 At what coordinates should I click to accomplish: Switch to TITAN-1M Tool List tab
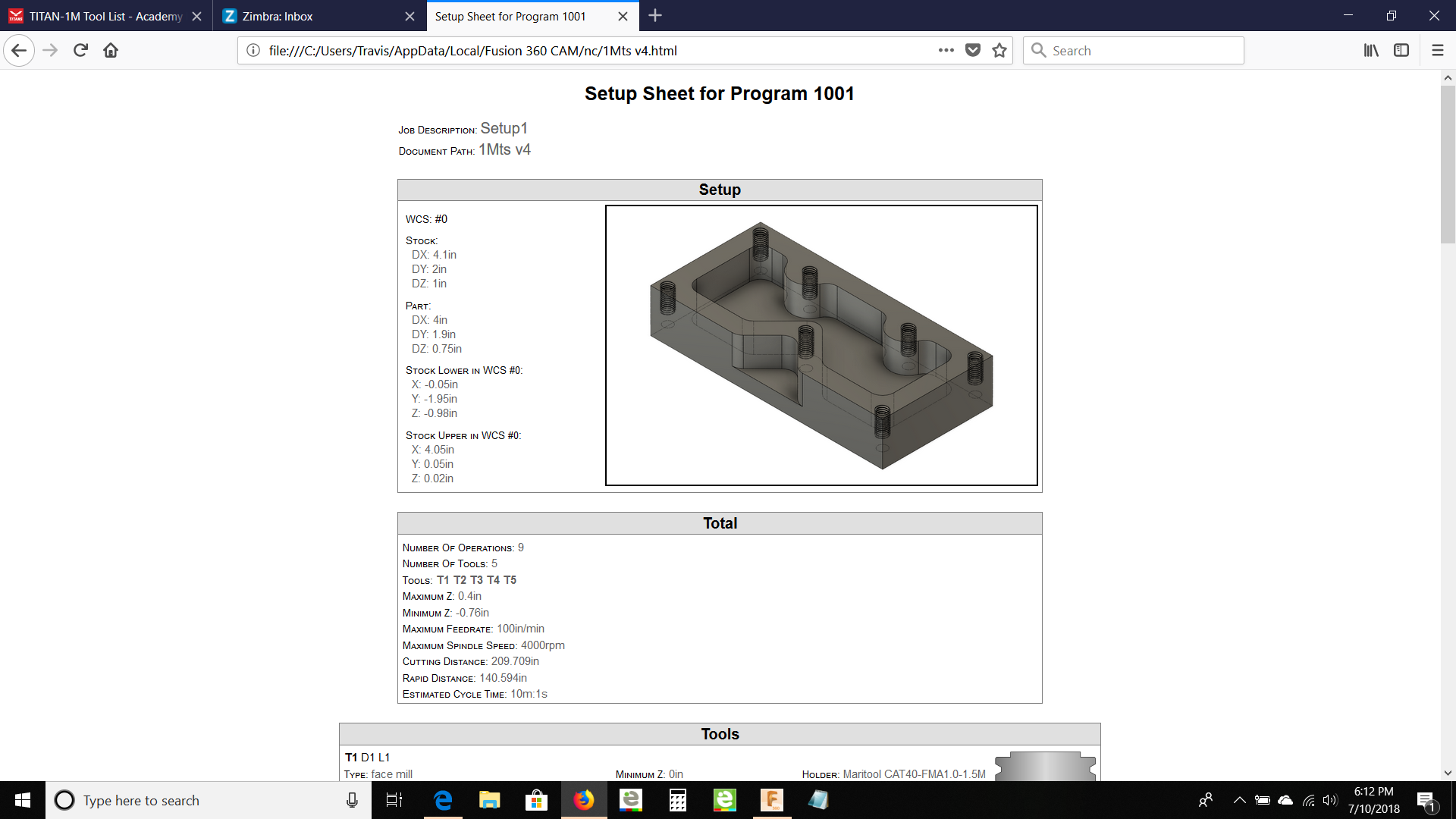click(x=105, y=16)
